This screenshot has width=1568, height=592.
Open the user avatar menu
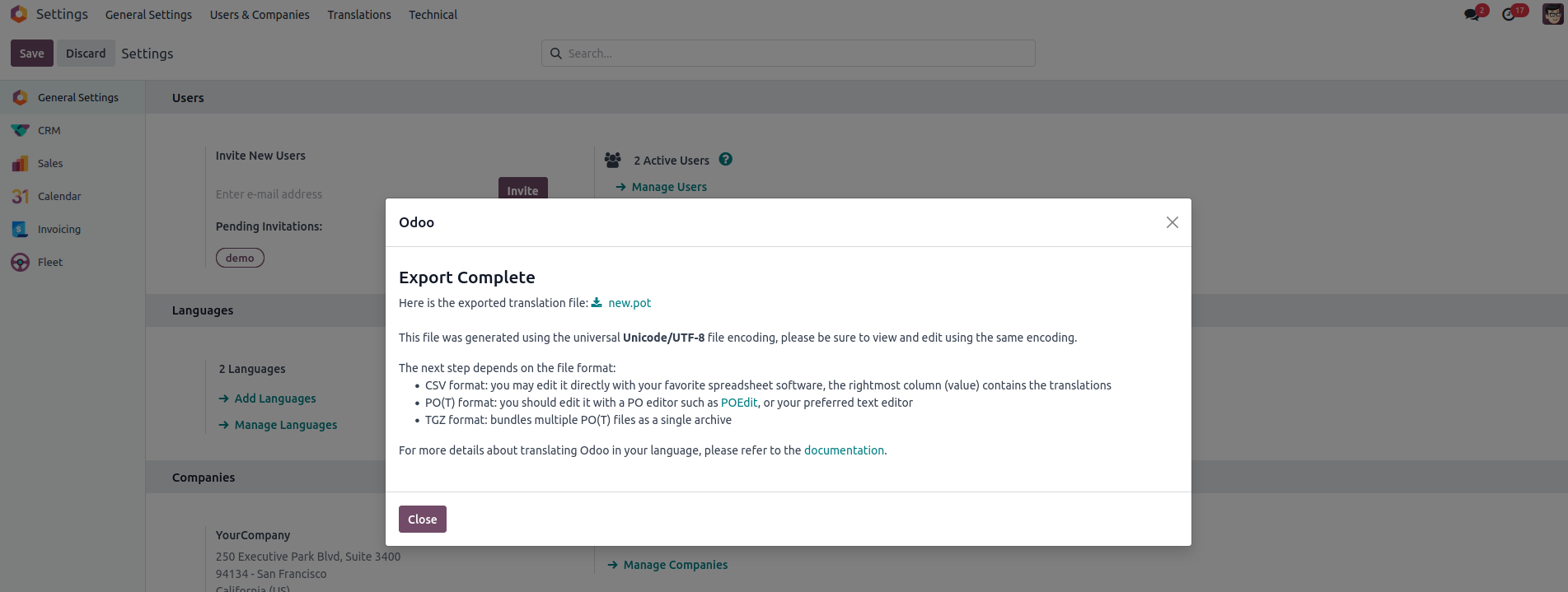click(1552, 14)
